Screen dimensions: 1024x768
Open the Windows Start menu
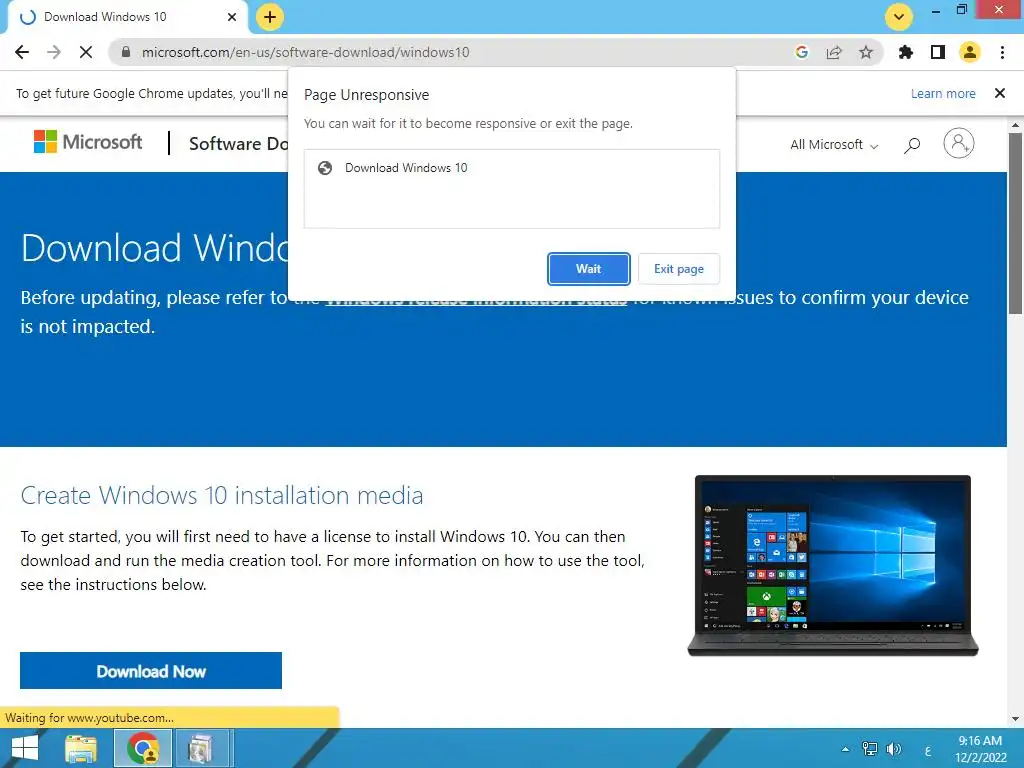(x=25, y=748)
